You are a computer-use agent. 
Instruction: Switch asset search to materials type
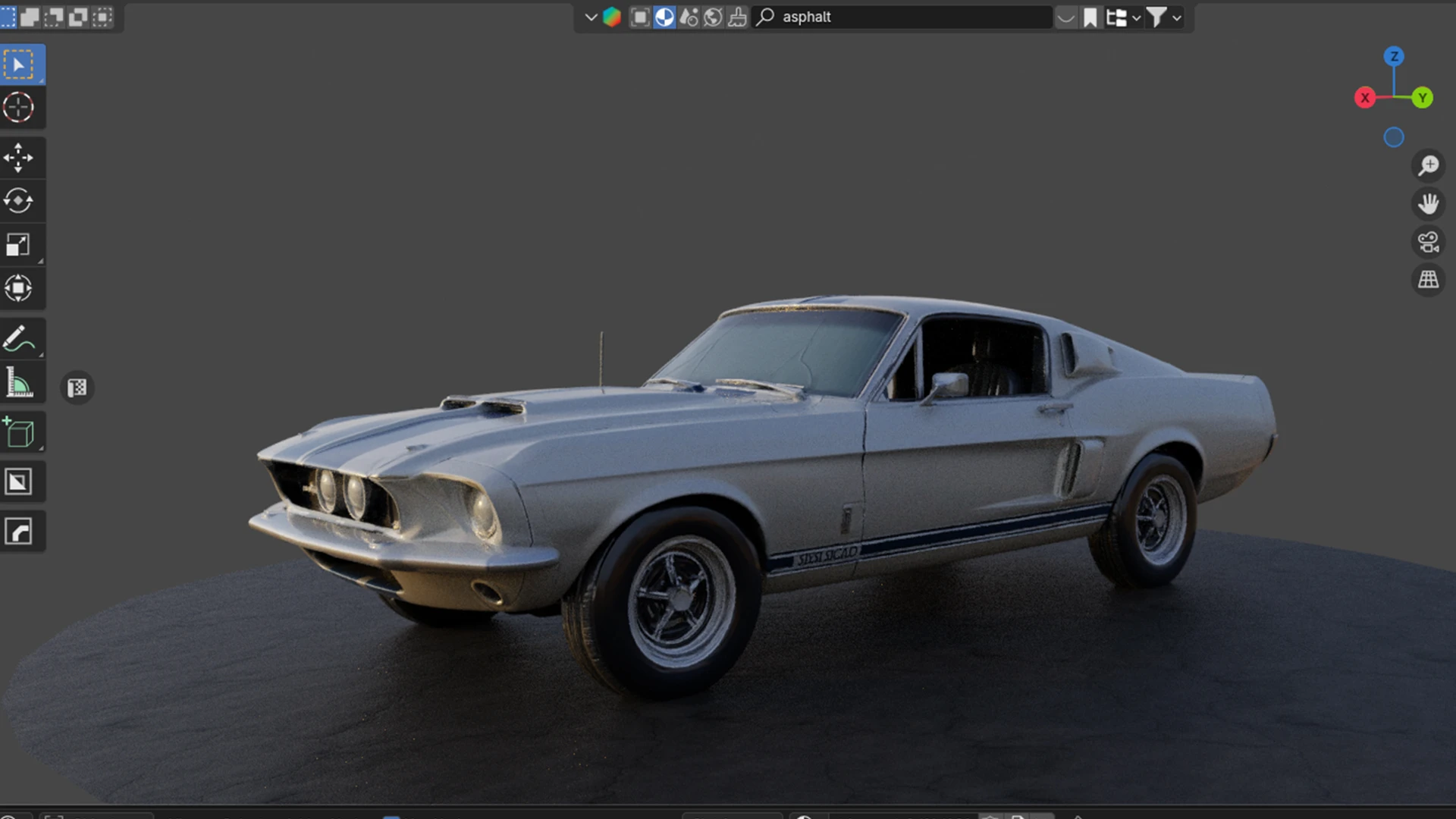tap(664, 17)
